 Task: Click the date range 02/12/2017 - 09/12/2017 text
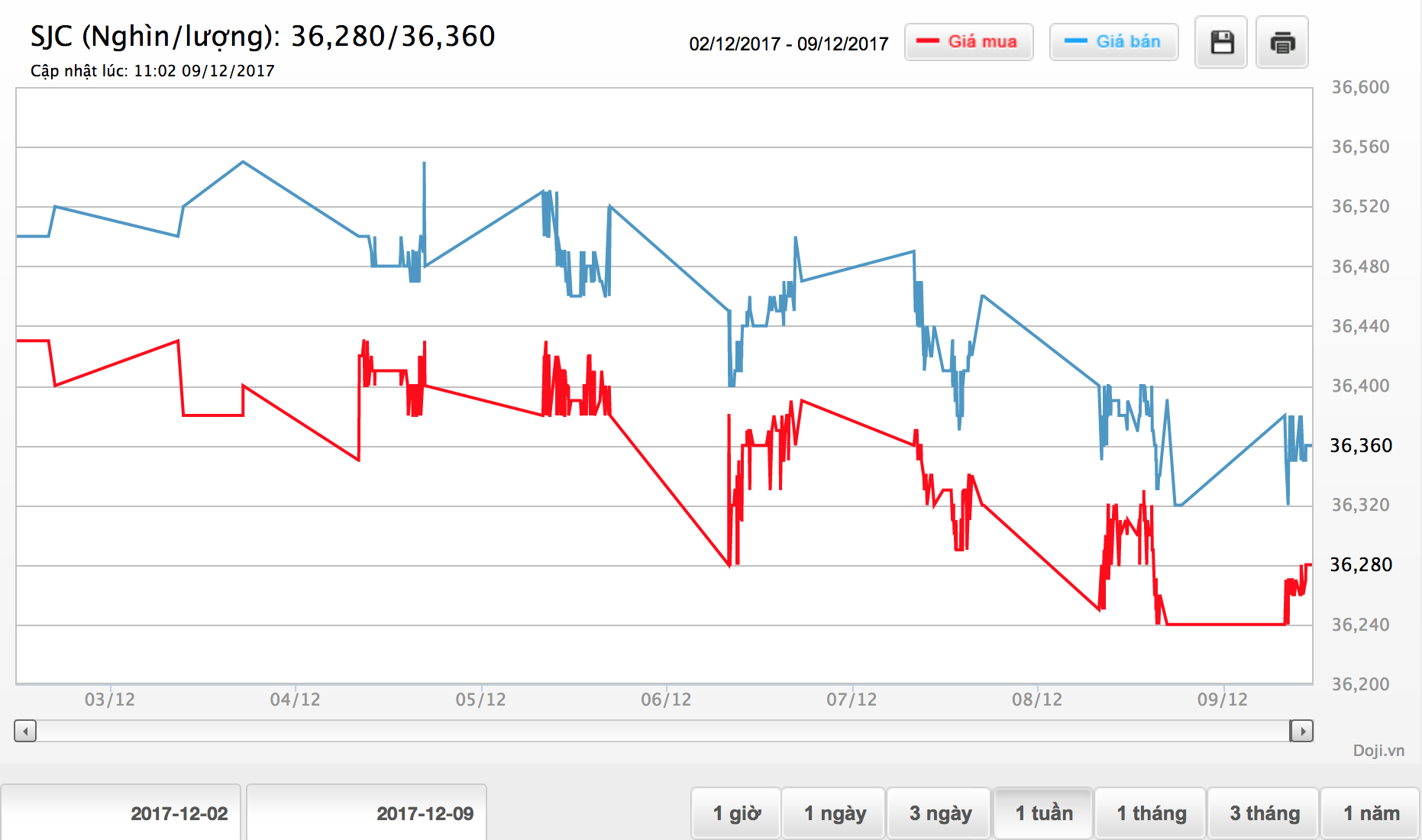pos(789,44)
